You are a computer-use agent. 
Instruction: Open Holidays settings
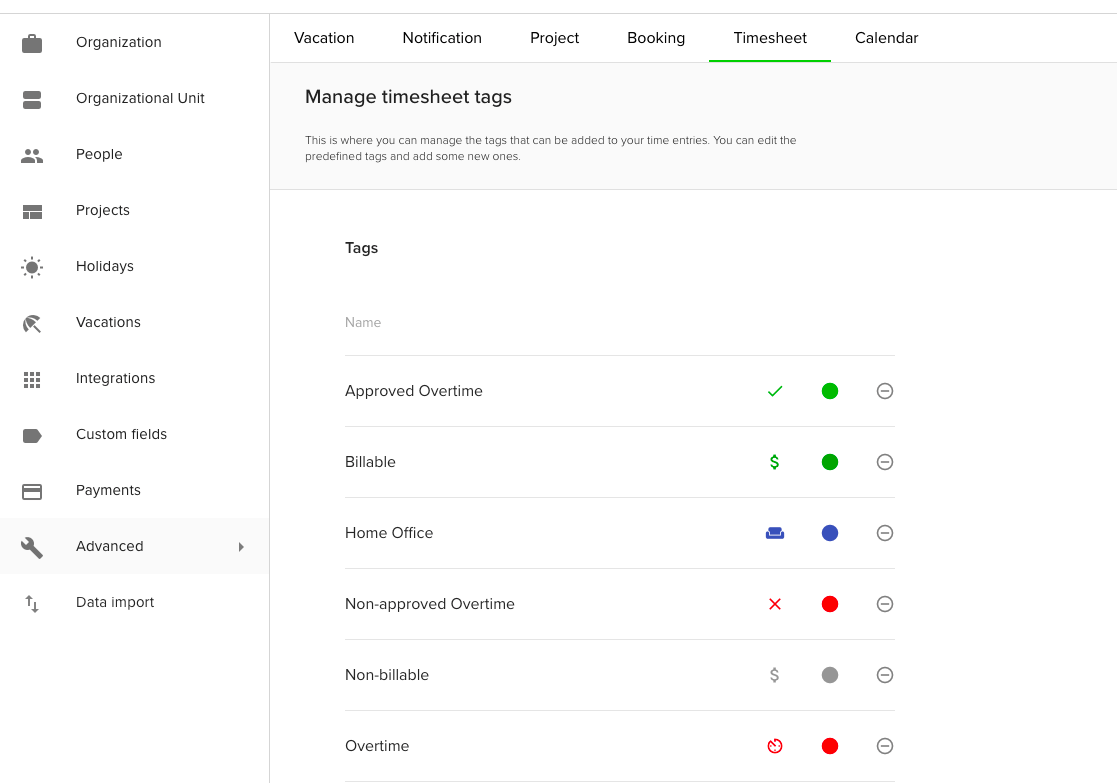(x=104, y=266)
